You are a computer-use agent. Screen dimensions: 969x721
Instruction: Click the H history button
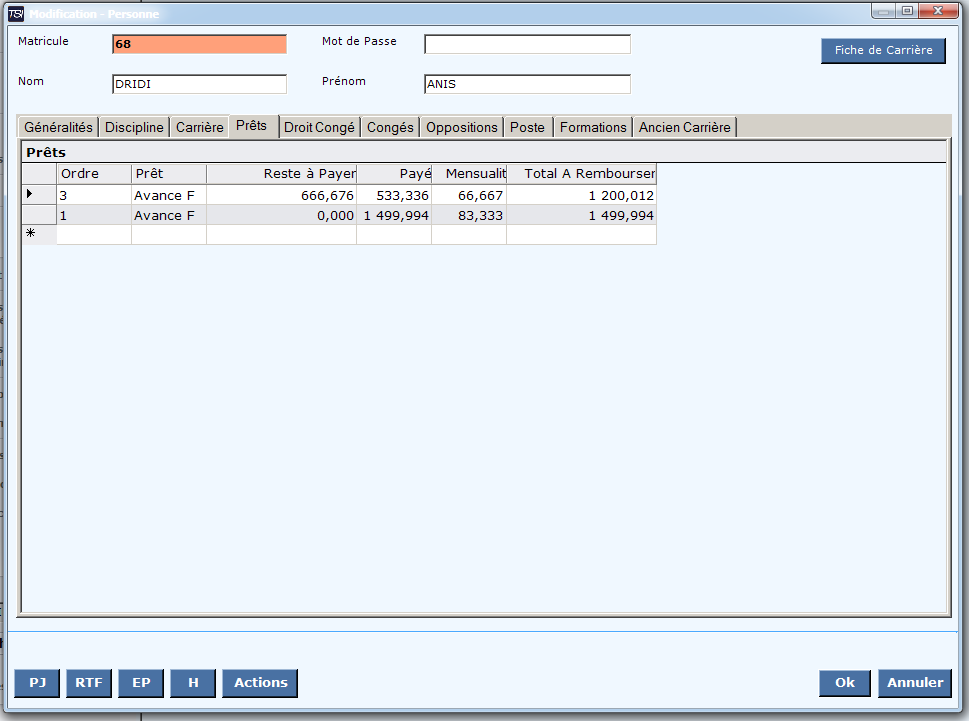tap(193, 683)
